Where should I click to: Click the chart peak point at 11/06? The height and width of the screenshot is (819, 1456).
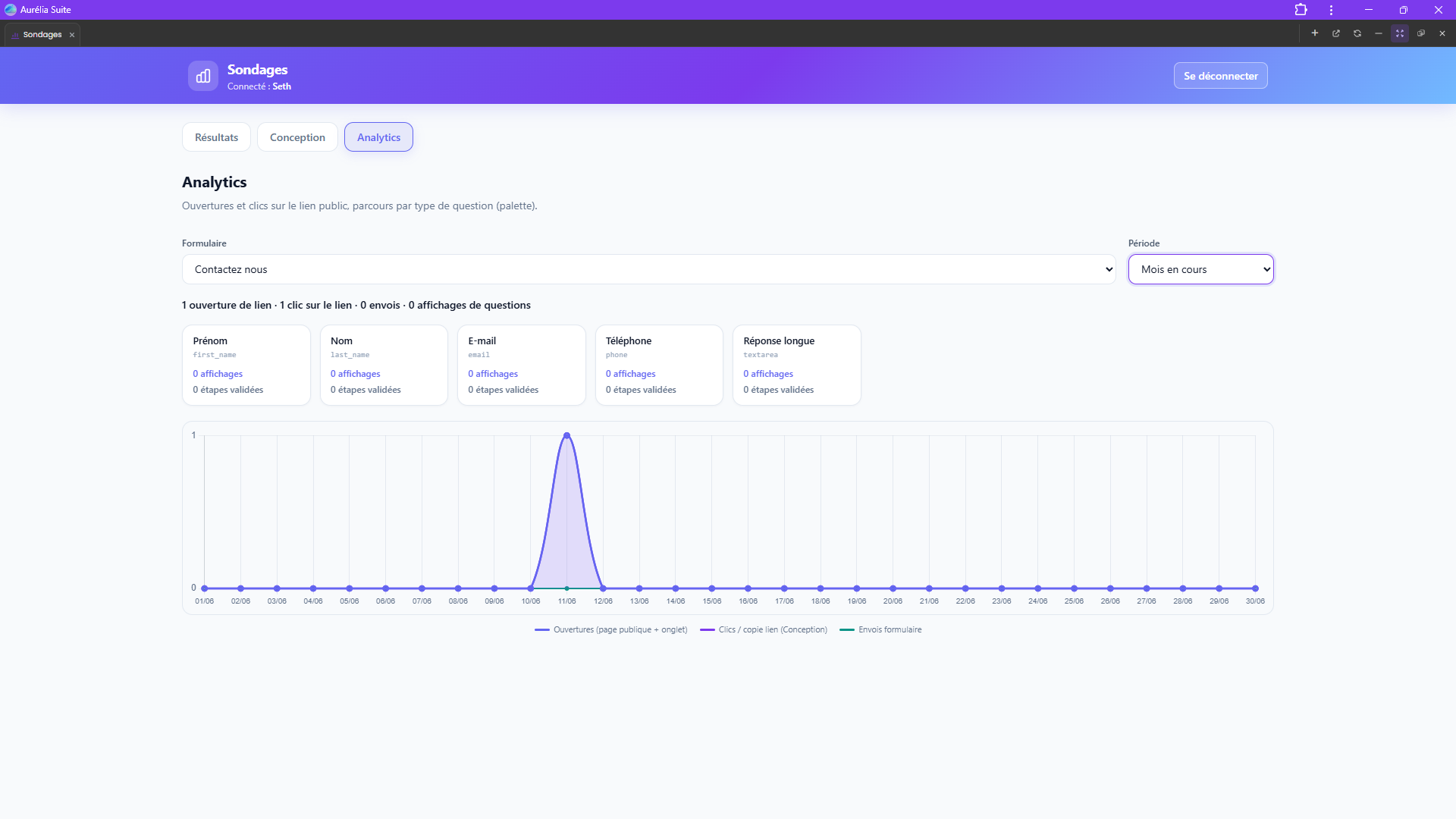566,435
